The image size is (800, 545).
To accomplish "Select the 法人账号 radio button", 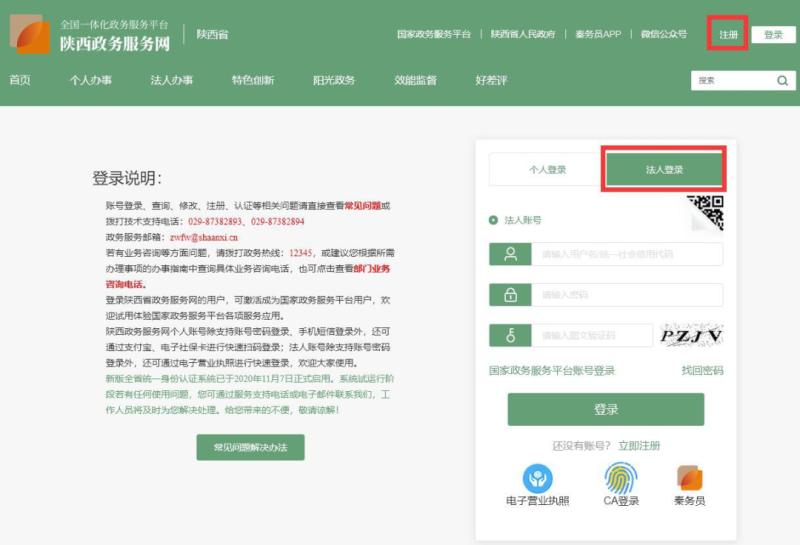I will pyautogui.click(x=493, y=220).
